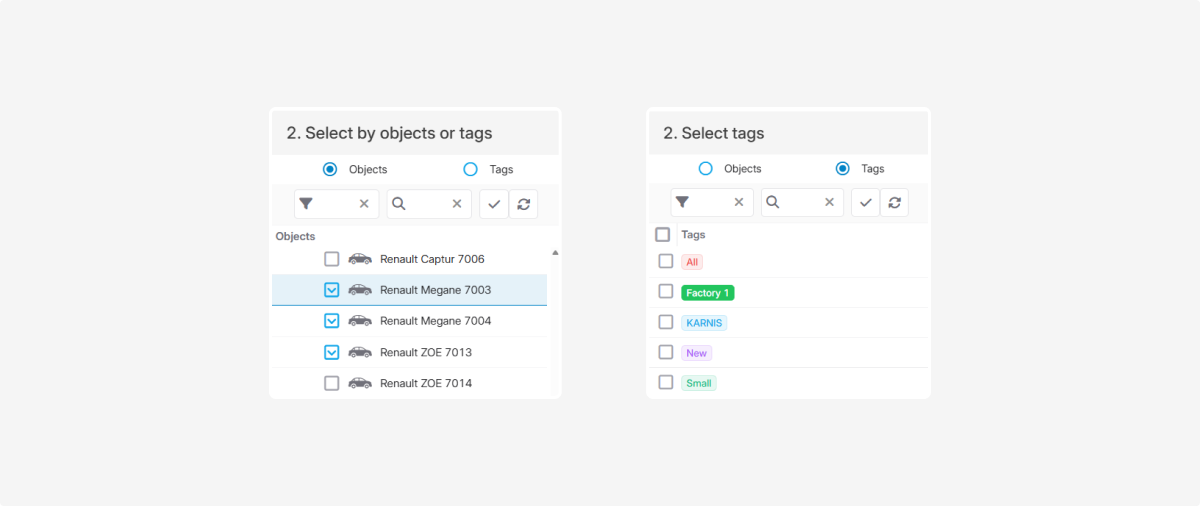Clear the filter field in Objects panel

coord(364,204)
